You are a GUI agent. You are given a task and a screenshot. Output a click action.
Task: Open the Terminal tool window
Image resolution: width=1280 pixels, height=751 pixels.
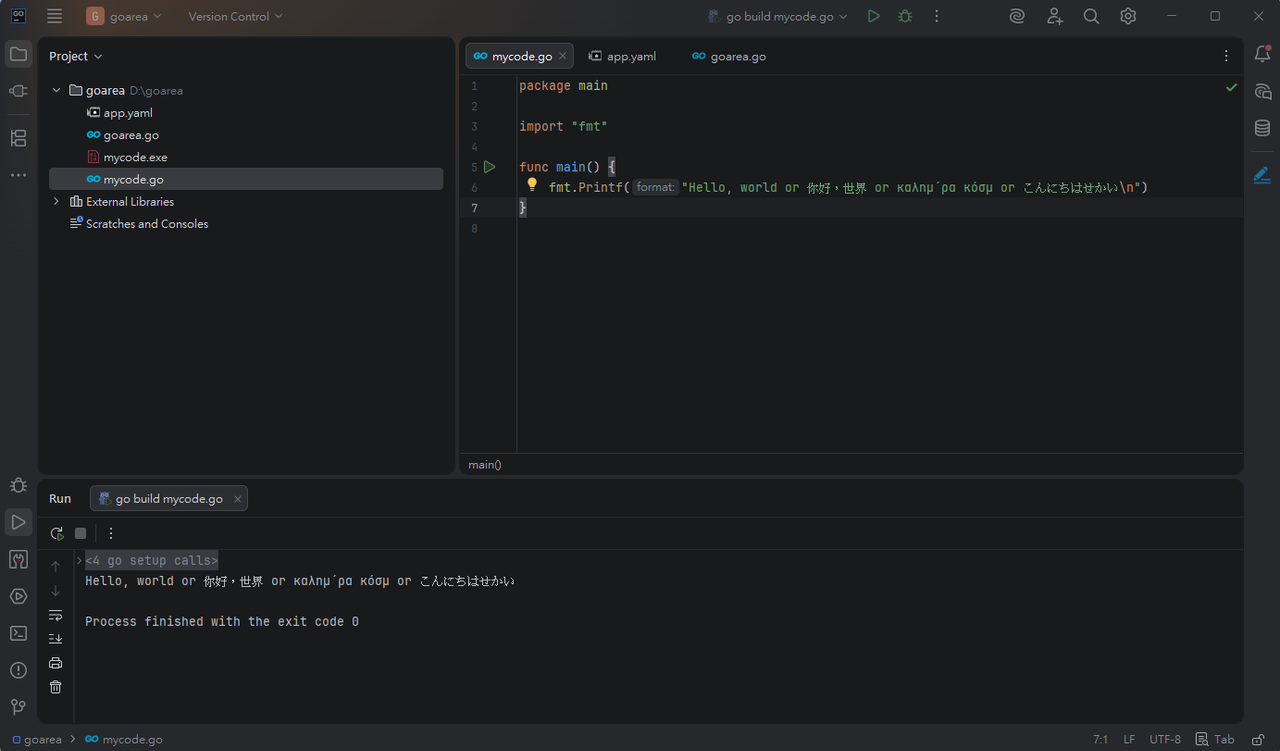point(18,633)
